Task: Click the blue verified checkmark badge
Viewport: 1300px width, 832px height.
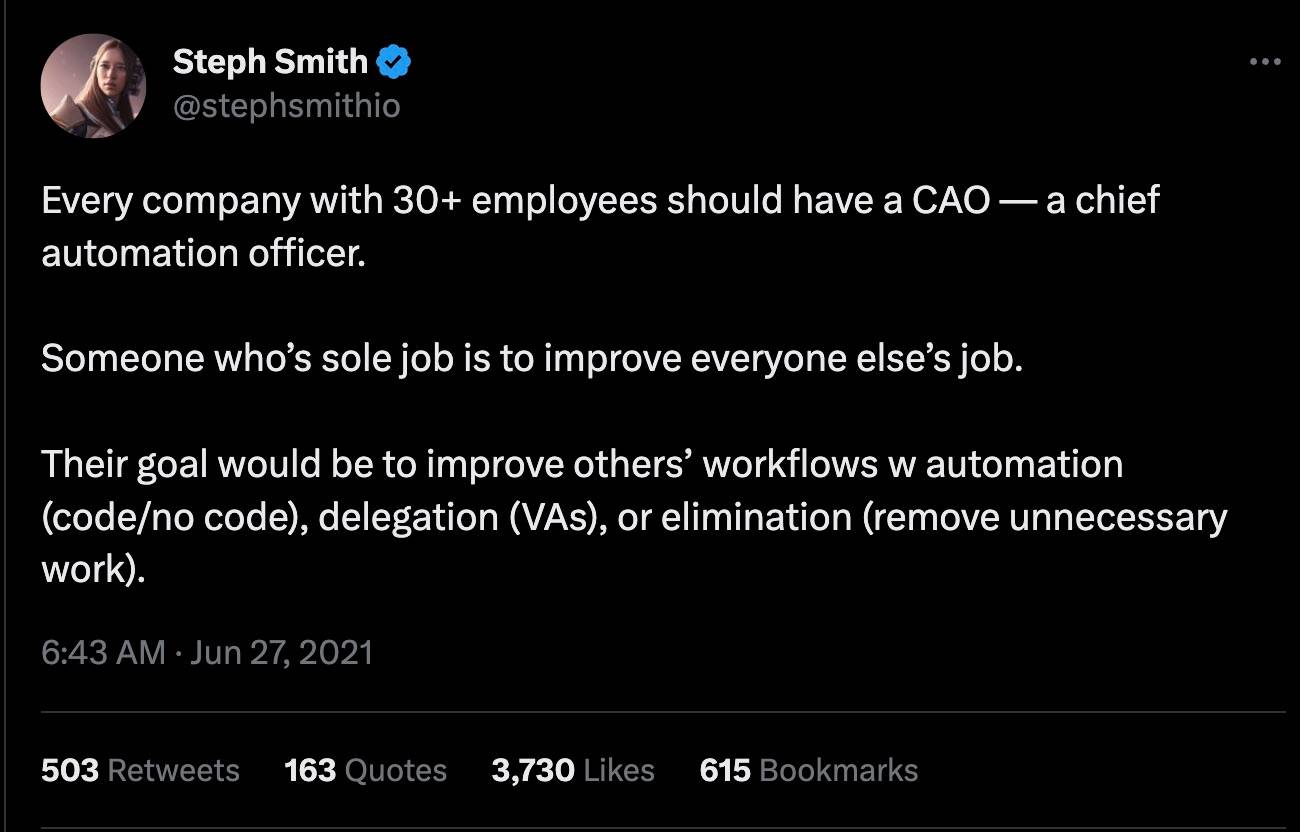Action: click(x=394, y=63)
